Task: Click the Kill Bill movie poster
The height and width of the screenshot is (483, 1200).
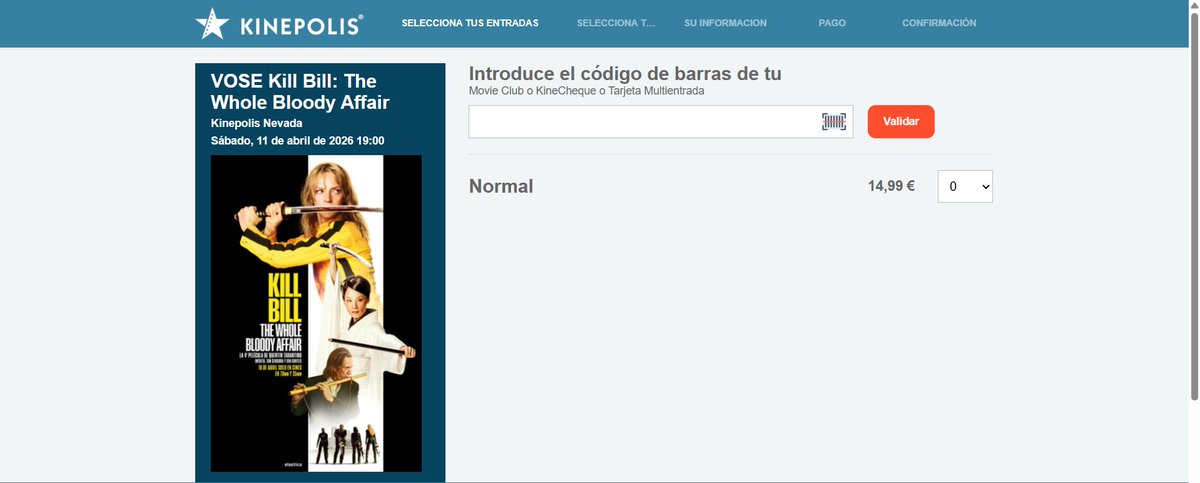Action: (316, 313)
